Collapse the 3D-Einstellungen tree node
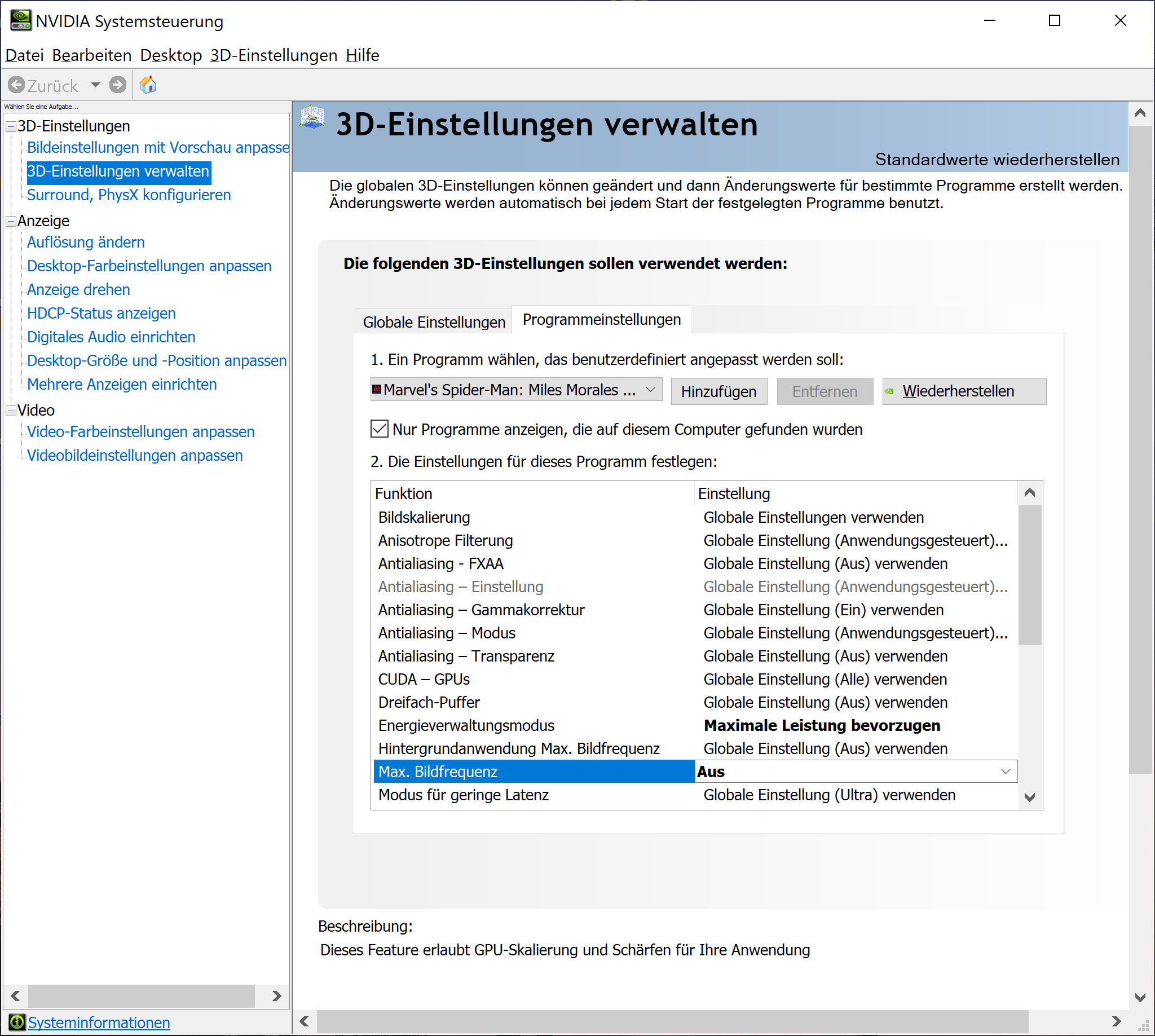Image resolution: width=1155 pixels, height=1036 pixels. (x=10, y=126)
